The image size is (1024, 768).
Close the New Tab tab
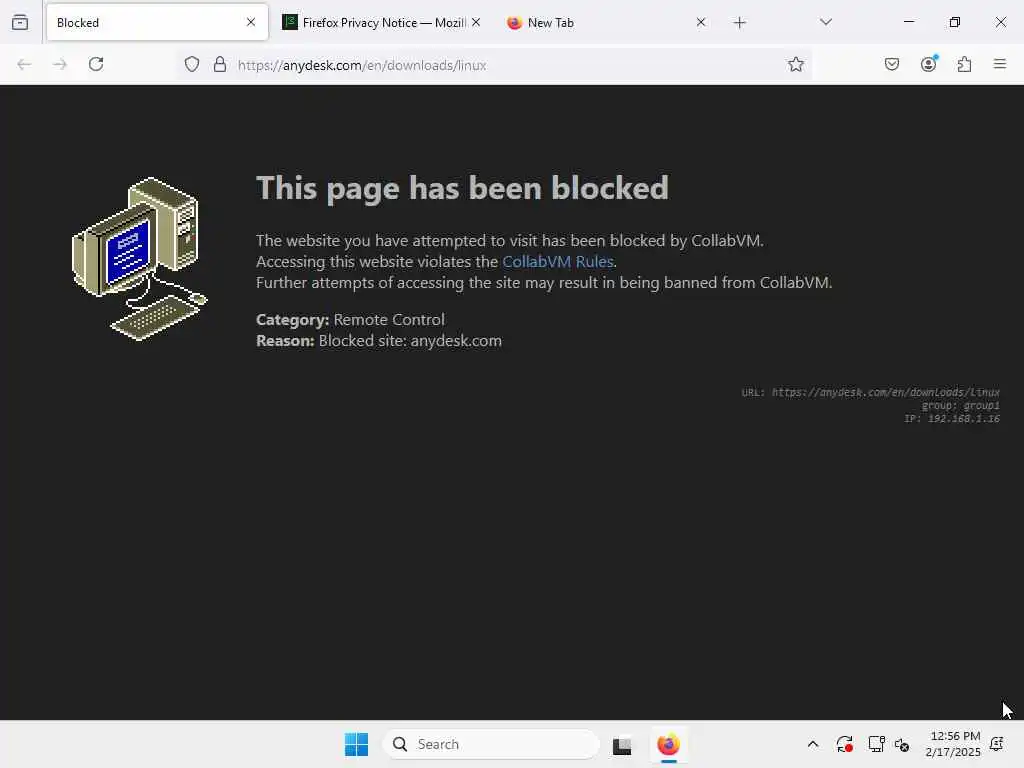coord(701,22)
